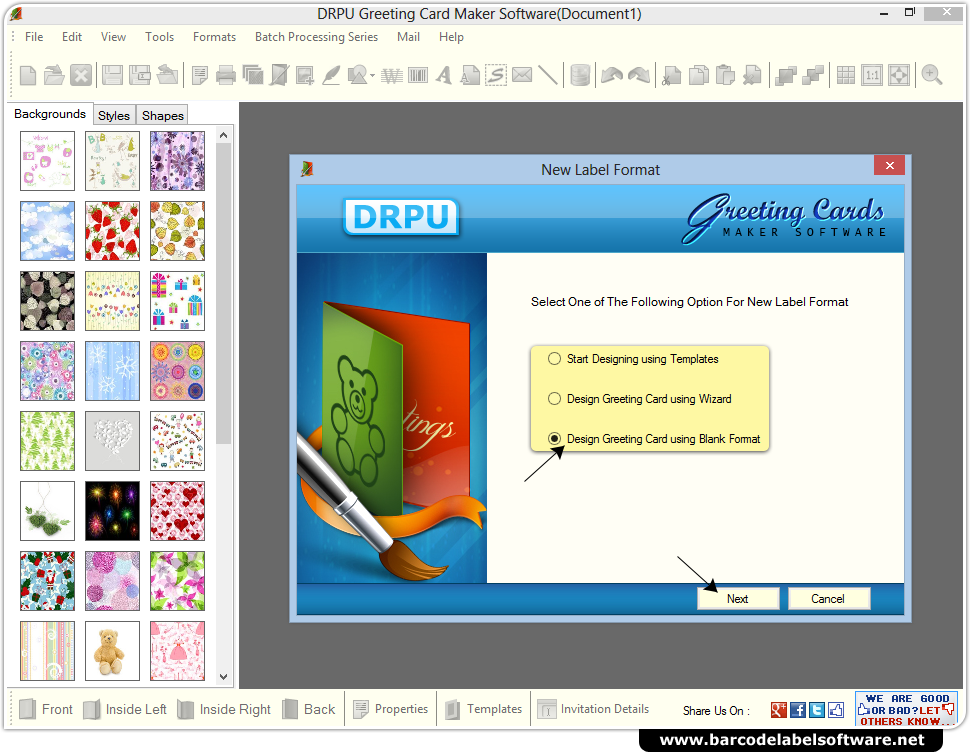The image size is (970, 752).
Task: Switch to the Backgrounds tab
Action: click(x=50, y=114)
